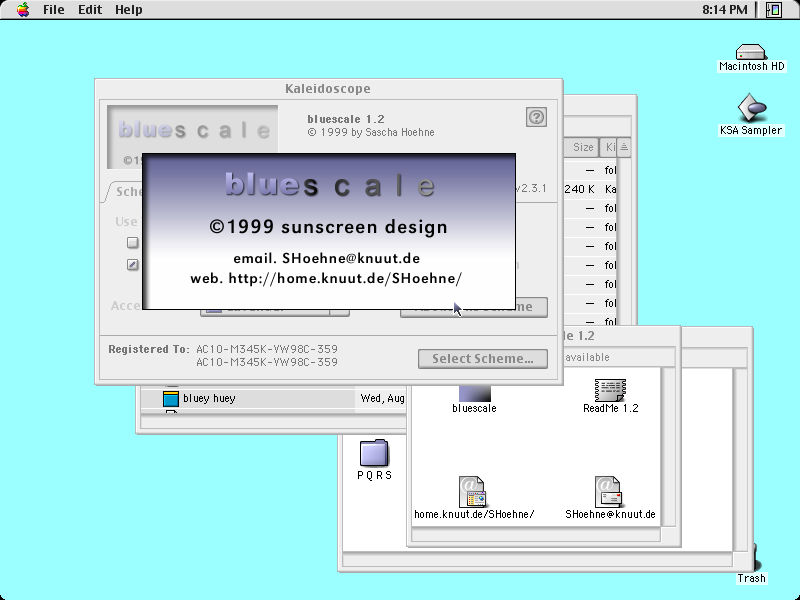The image size is (800, 600).
Task: Click the bluescale preview thumbnail in Kaleidoscope
Action: pyautogui.click(x=192, y=136)
